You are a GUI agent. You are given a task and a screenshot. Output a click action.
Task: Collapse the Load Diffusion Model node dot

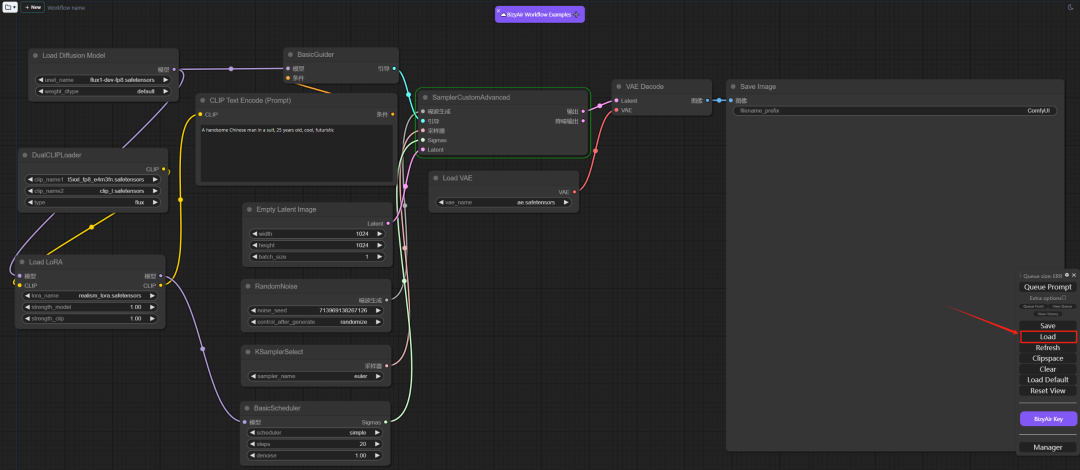pyautogui.click(x=33, y=56)
